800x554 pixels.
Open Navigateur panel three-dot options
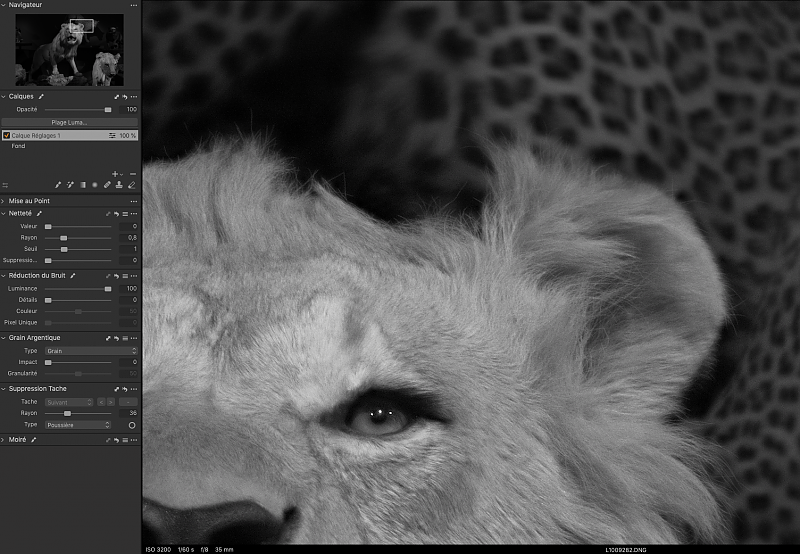point(132,6)
